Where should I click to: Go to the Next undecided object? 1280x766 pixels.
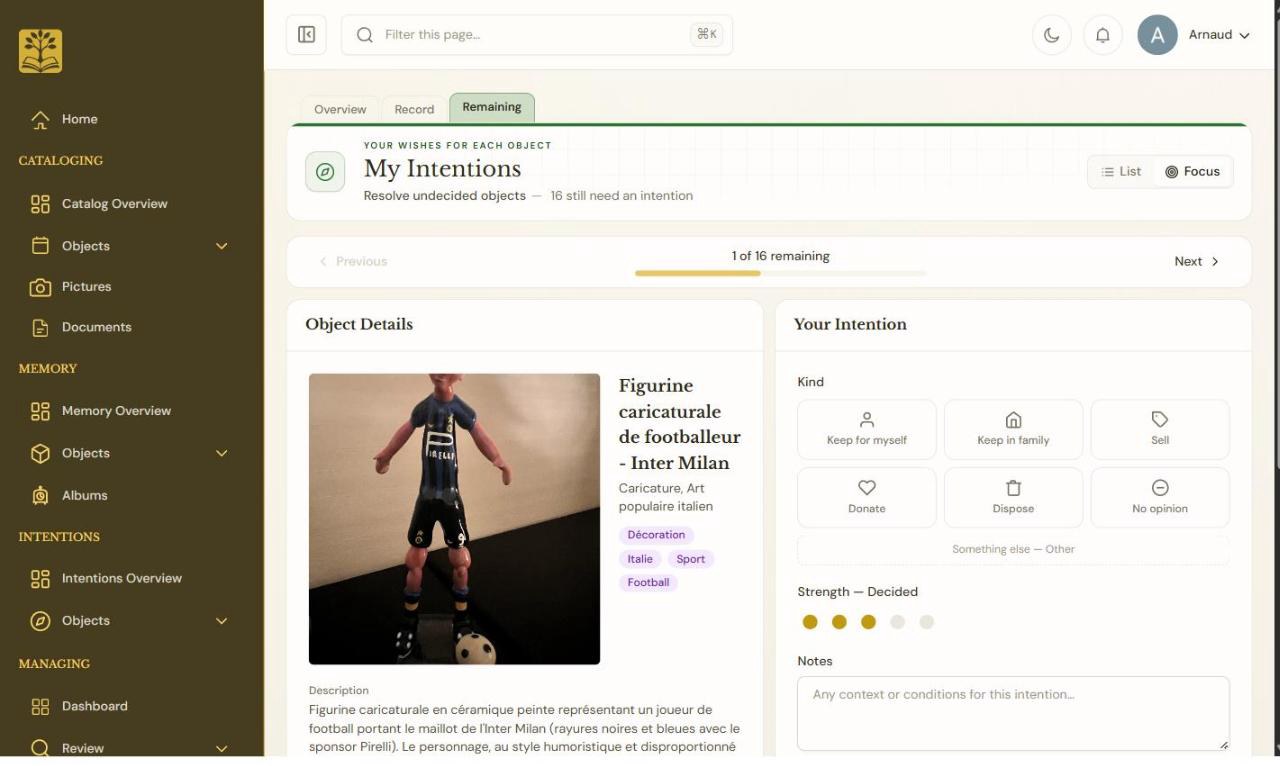pos(1196,262)
